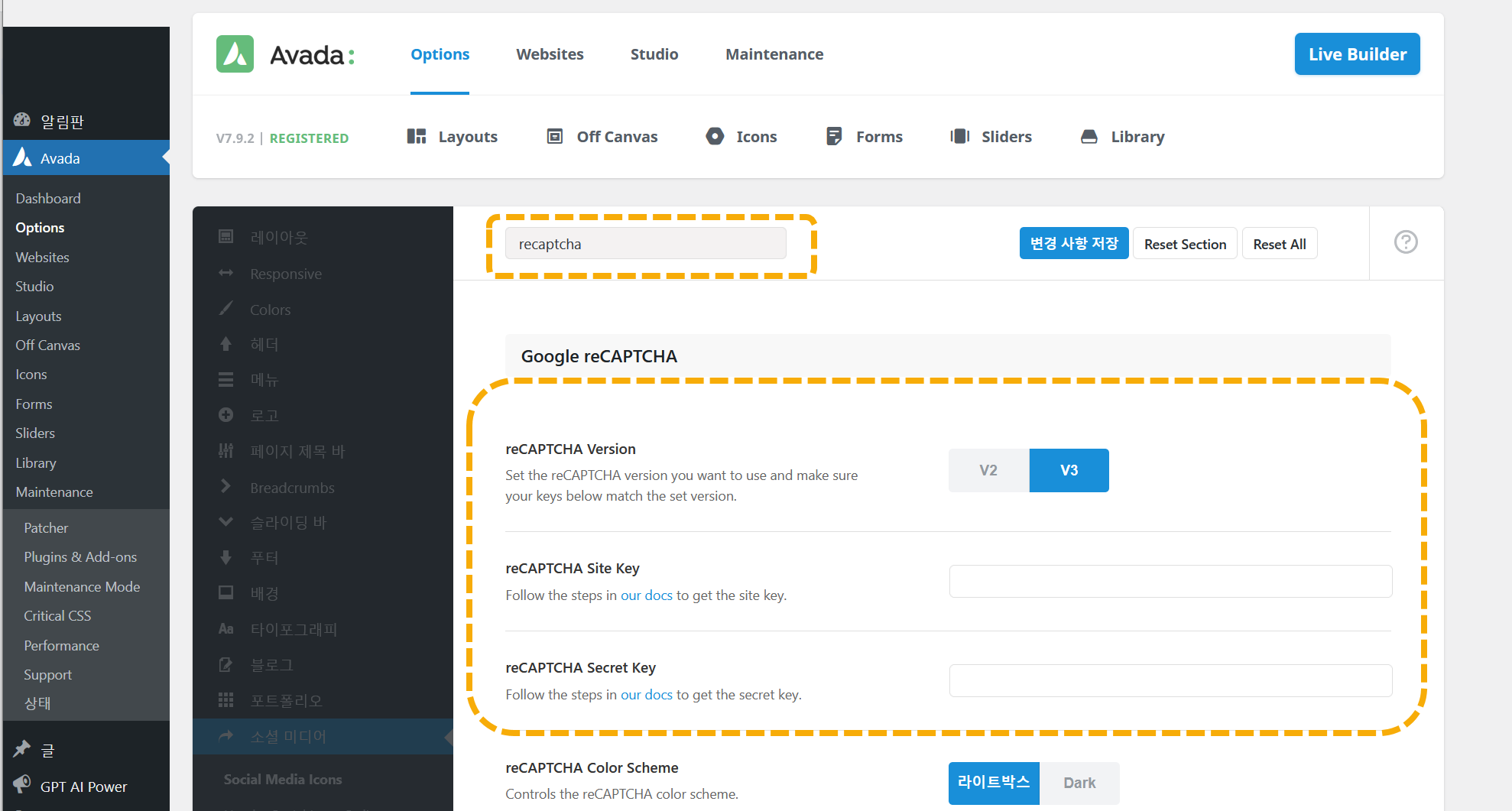The width and height of the screenshot is (1512, 811).
Task: Click the Responsive arrows icon
Action: pos(226,273)
